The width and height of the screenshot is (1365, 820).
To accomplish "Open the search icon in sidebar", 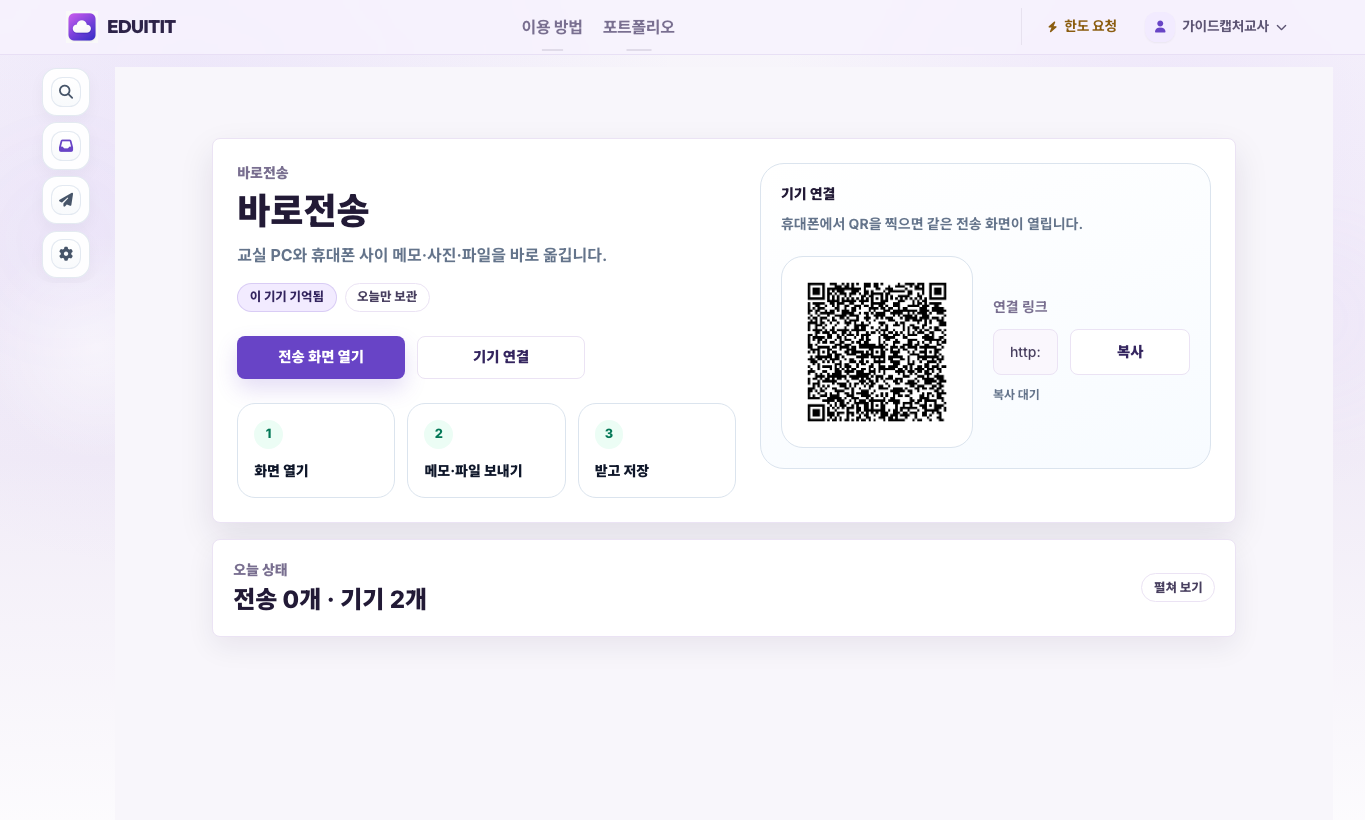I will point(66,92).
